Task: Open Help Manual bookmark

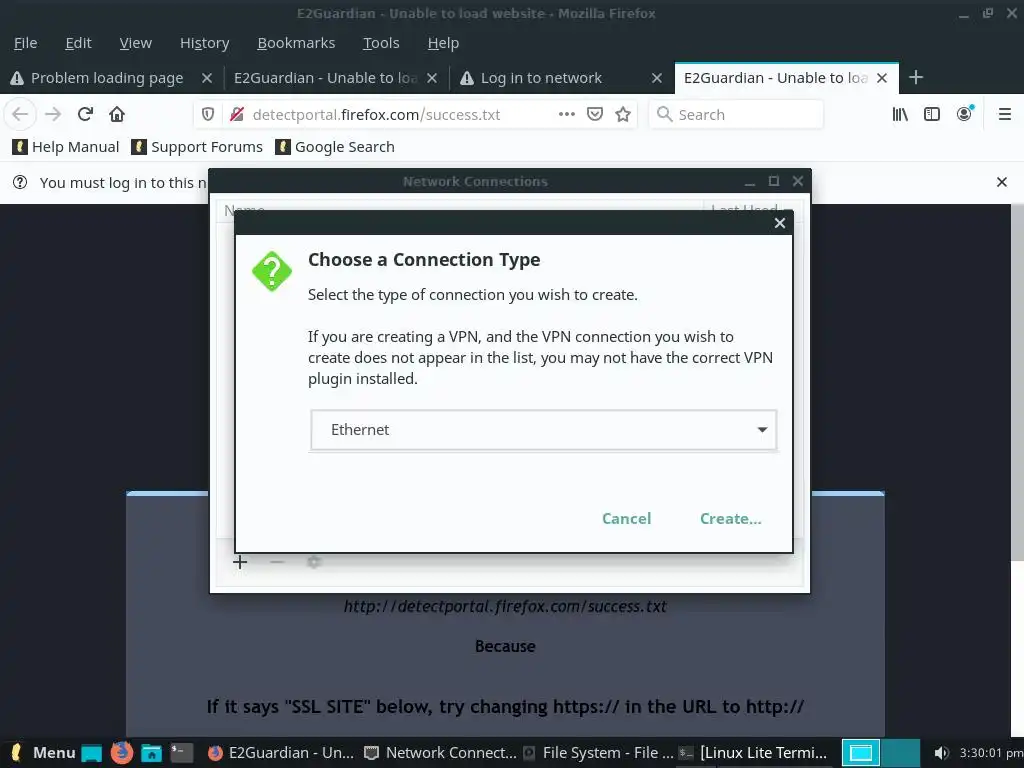Action: click(x=66, y=147)
